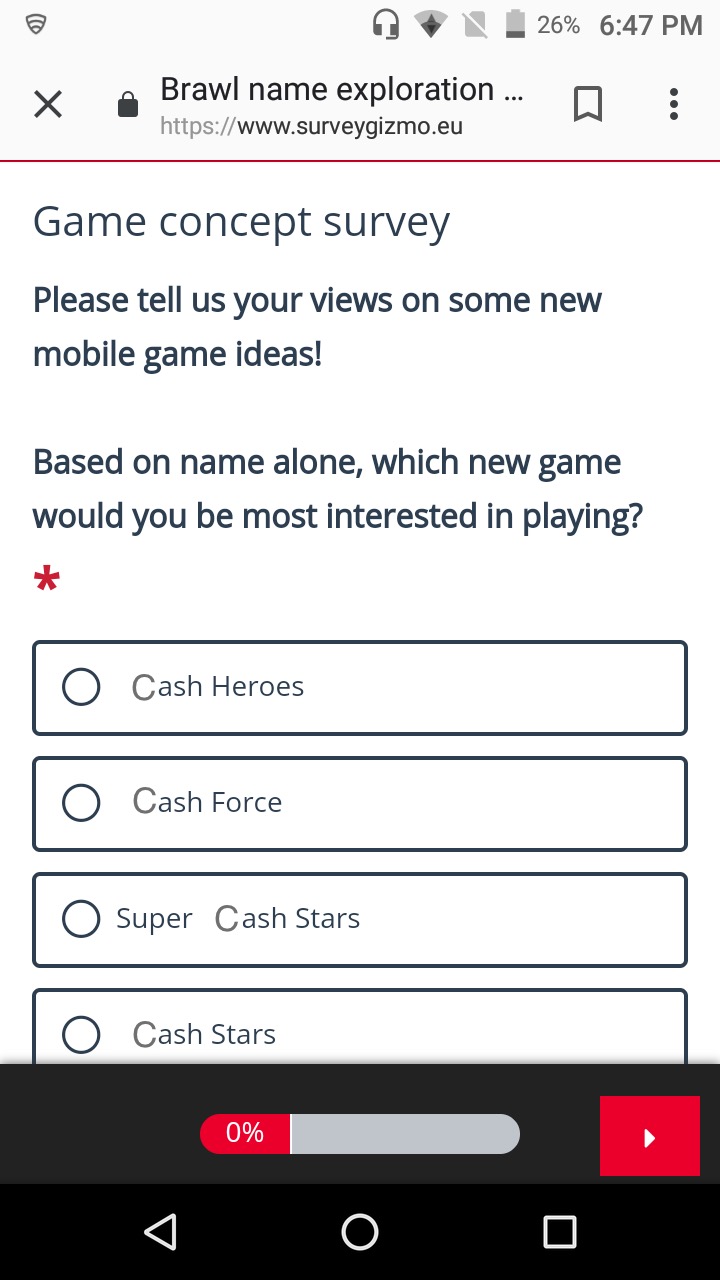The image size is (720, 1280).
Task: Tap the Wi-Fi signal status icon
Action: point(431,24)
